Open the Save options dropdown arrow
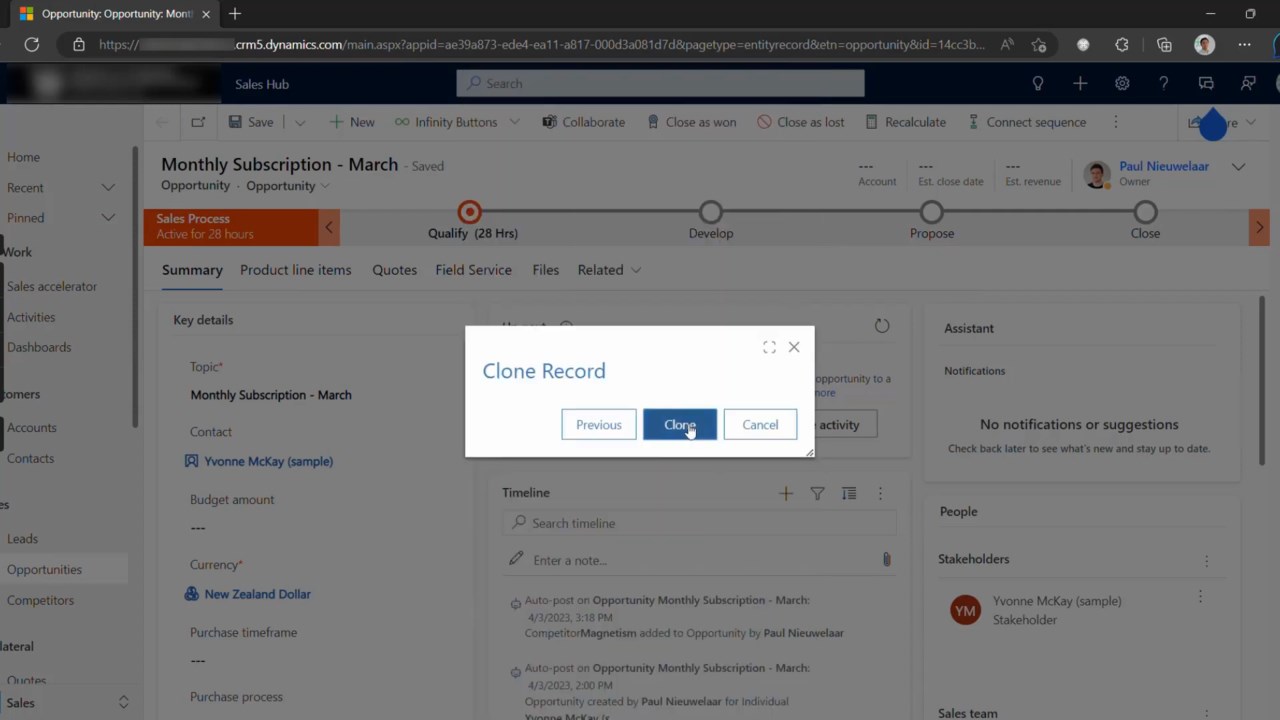1280x720 pixels. point(299,122)
